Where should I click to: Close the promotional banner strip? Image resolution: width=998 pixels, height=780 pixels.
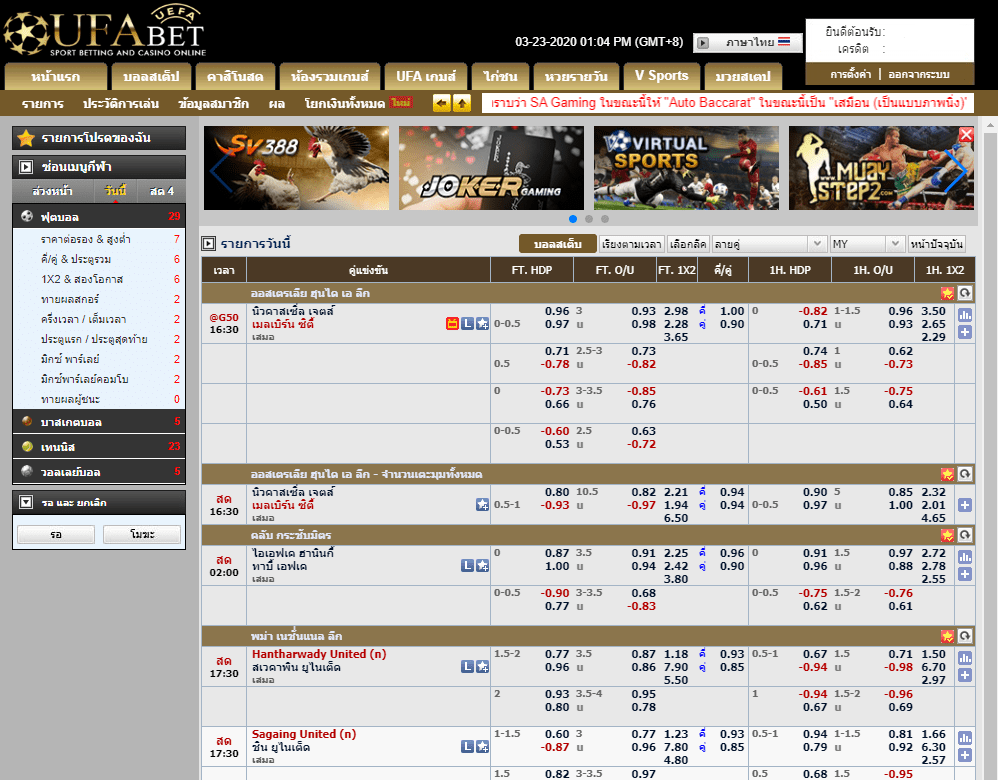point(966,134)
